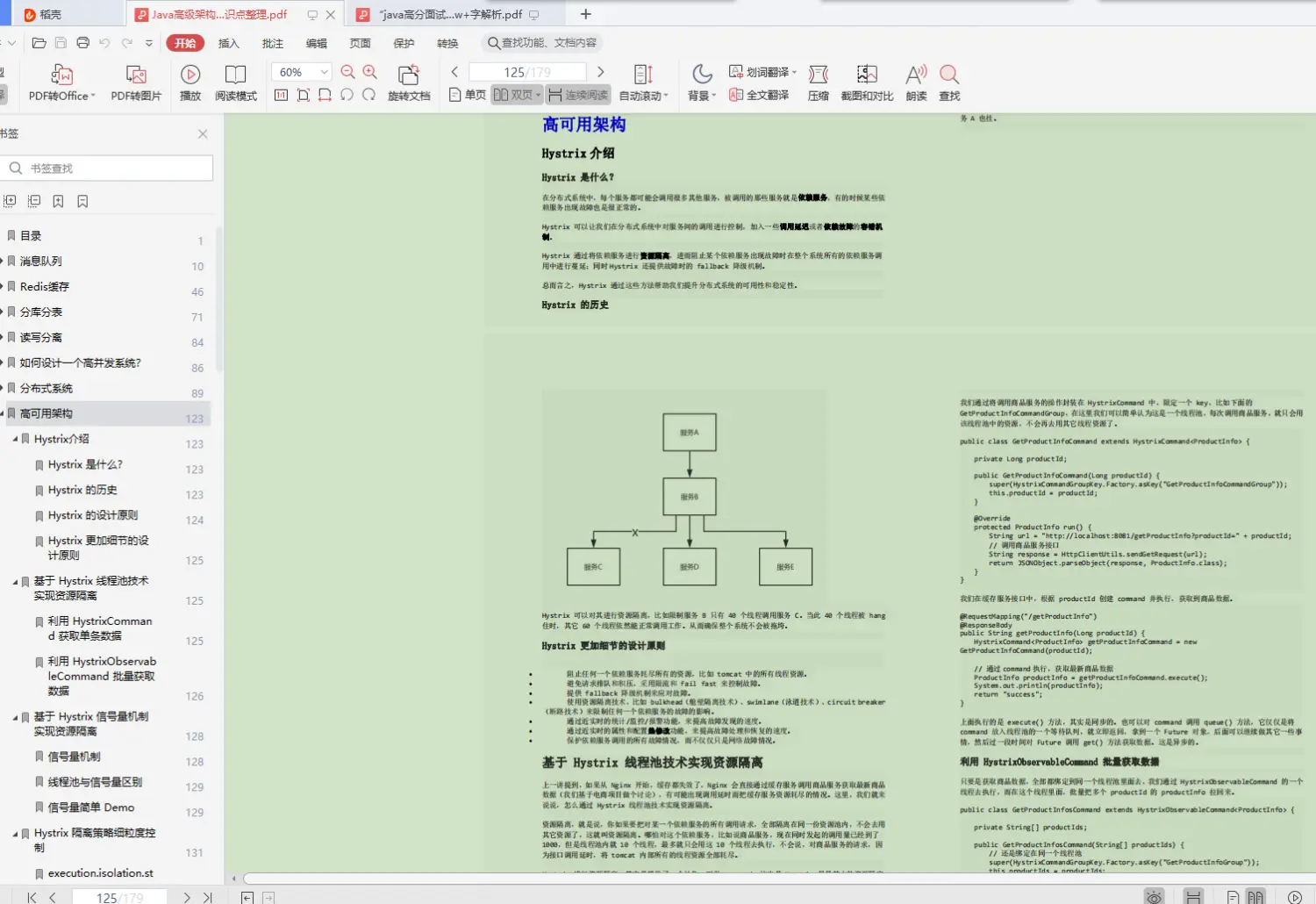Open the 压缩 compress tool
The image size is (1316, 904).
pos(818,83)
